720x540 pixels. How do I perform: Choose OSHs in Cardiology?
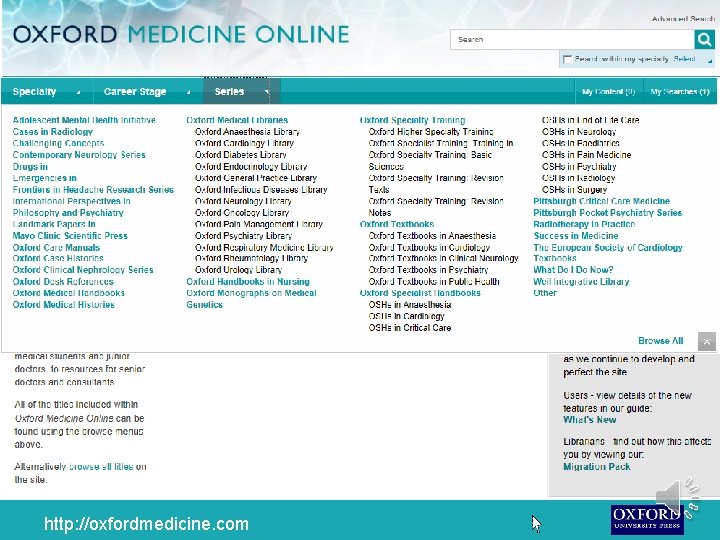[406, 316]
